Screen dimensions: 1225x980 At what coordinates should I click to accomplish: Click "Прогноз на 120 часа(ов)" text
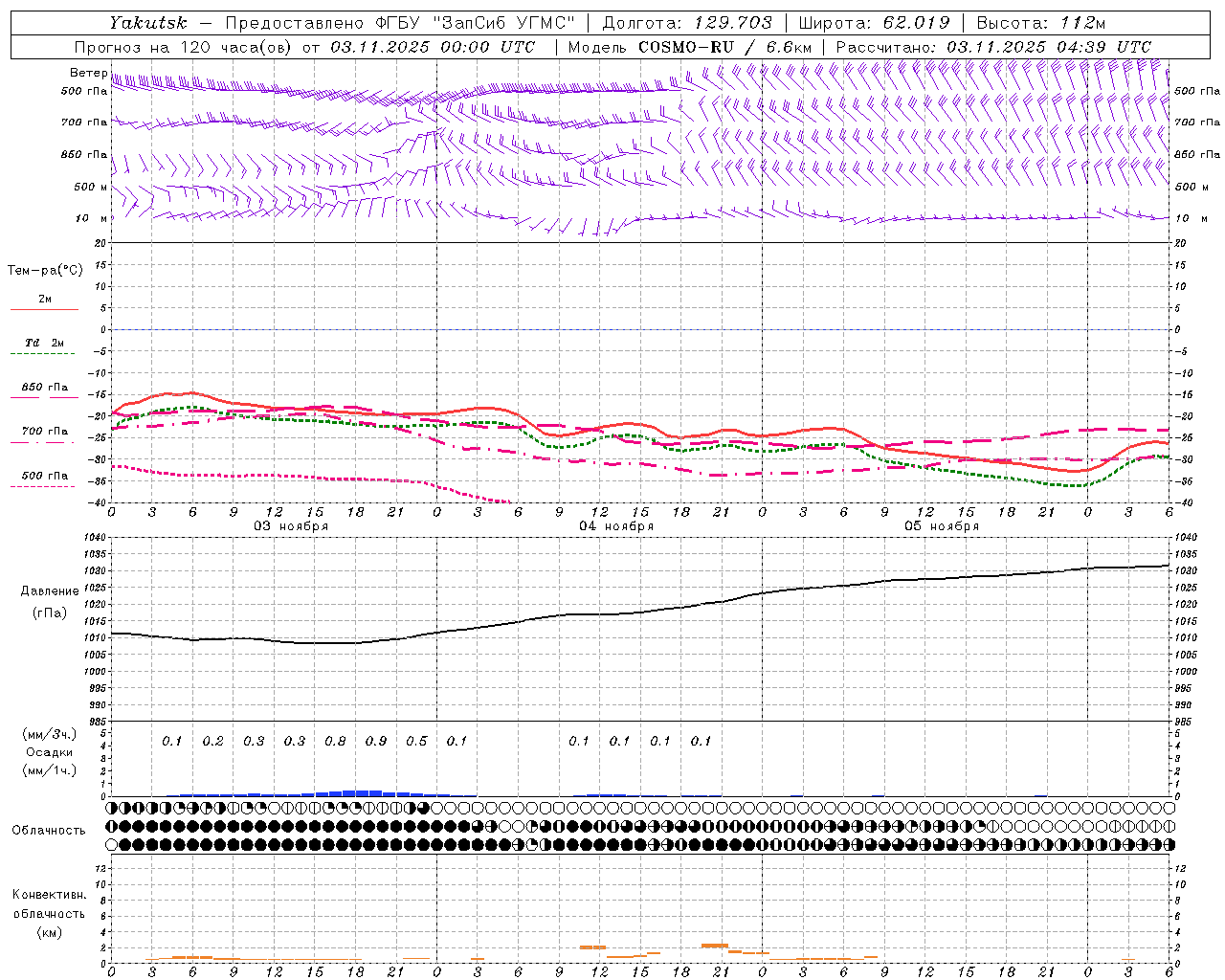[183, 47]
